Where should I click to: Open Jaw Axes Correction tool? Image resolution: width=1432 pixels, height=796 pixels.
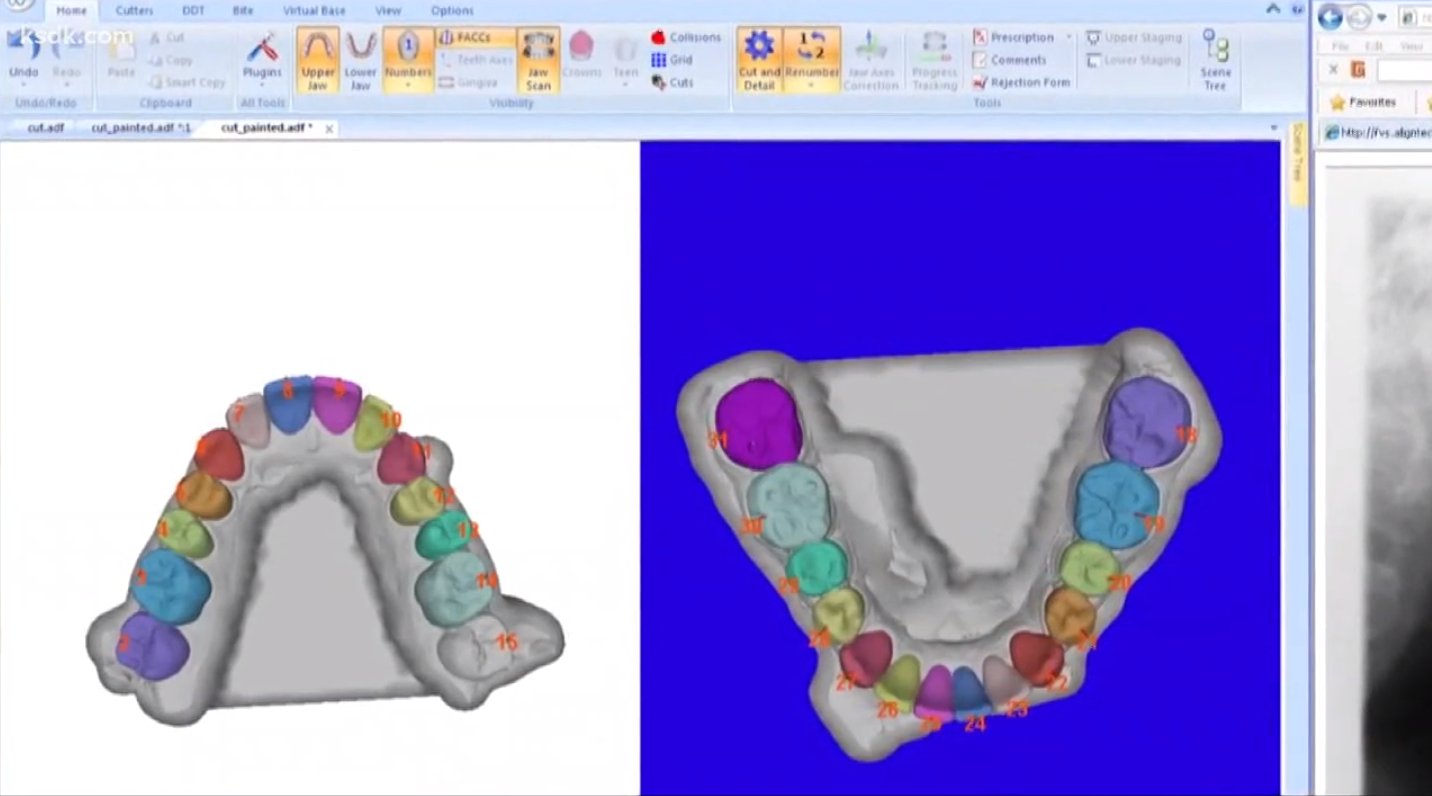[x=871, y=60]
